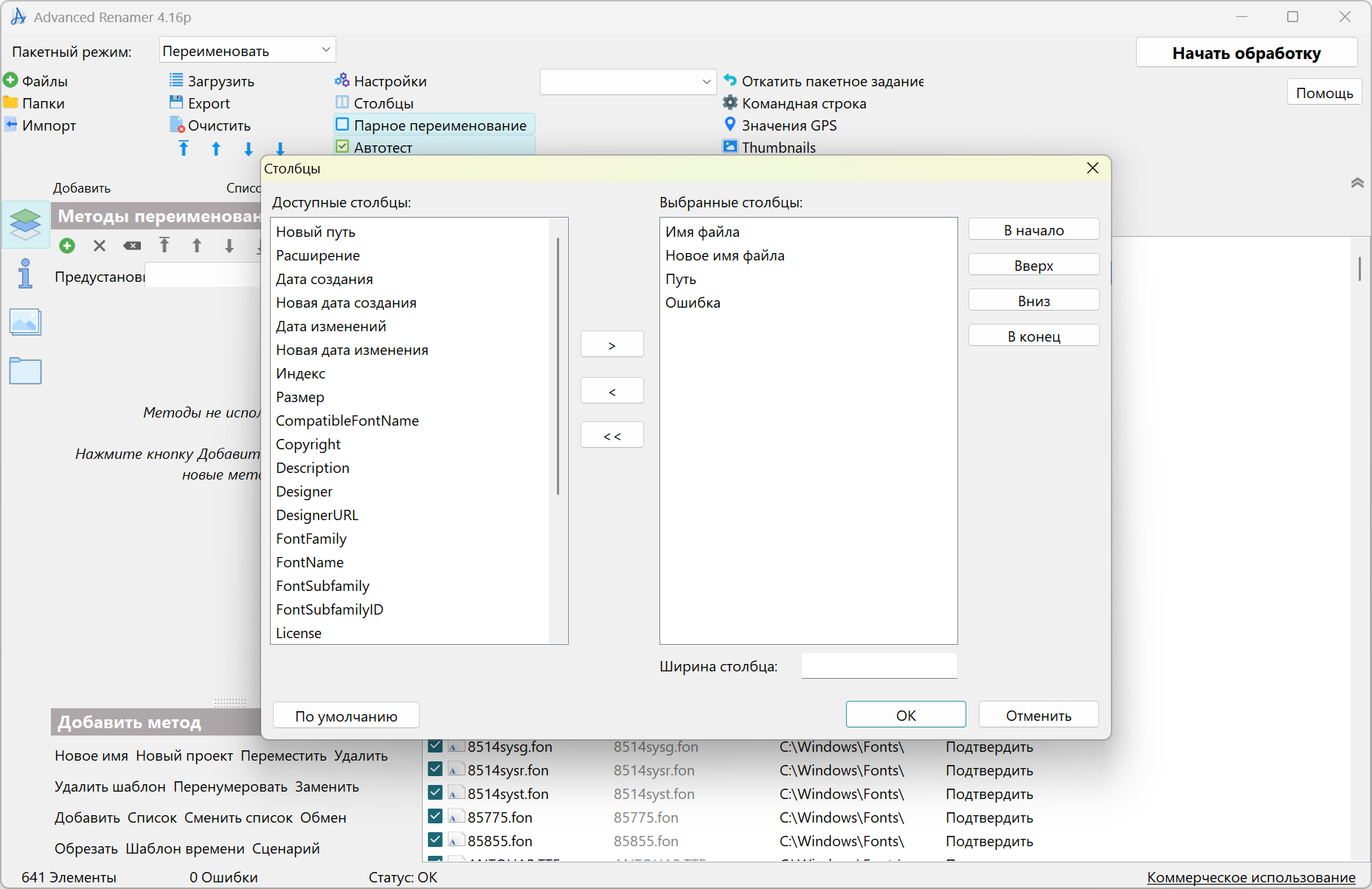Open the image preview sidebar icon

click(x=26, y=322)
